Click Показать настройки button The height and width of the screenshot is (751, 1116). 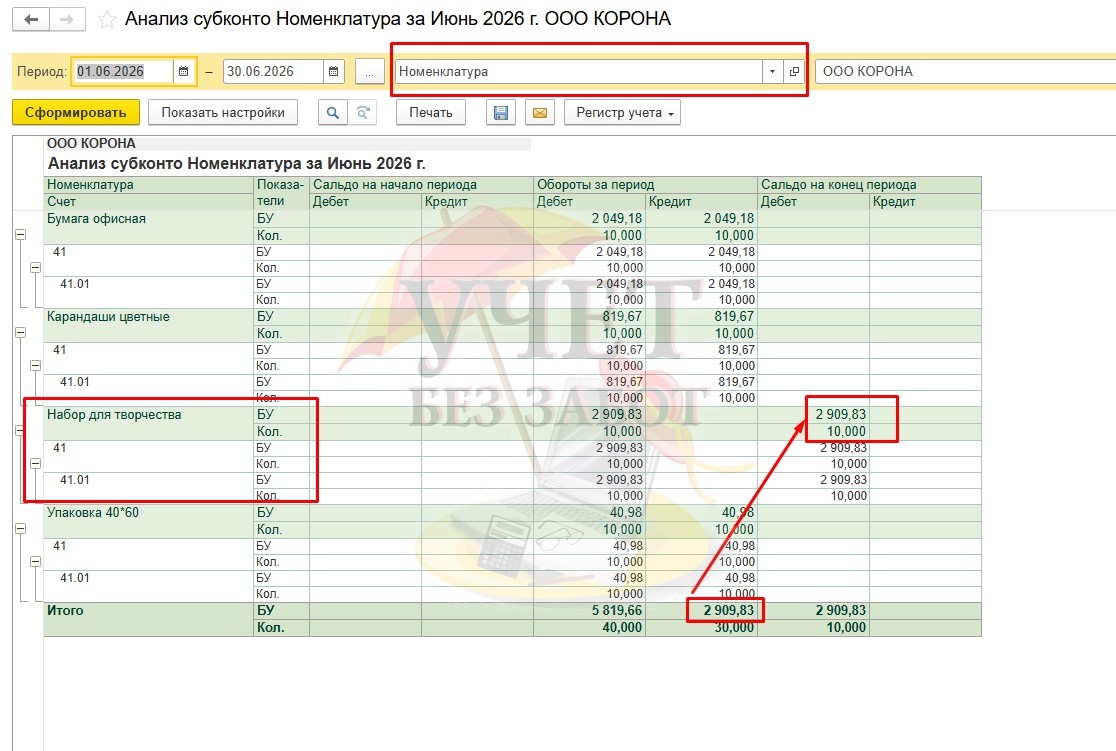[223, 112]
